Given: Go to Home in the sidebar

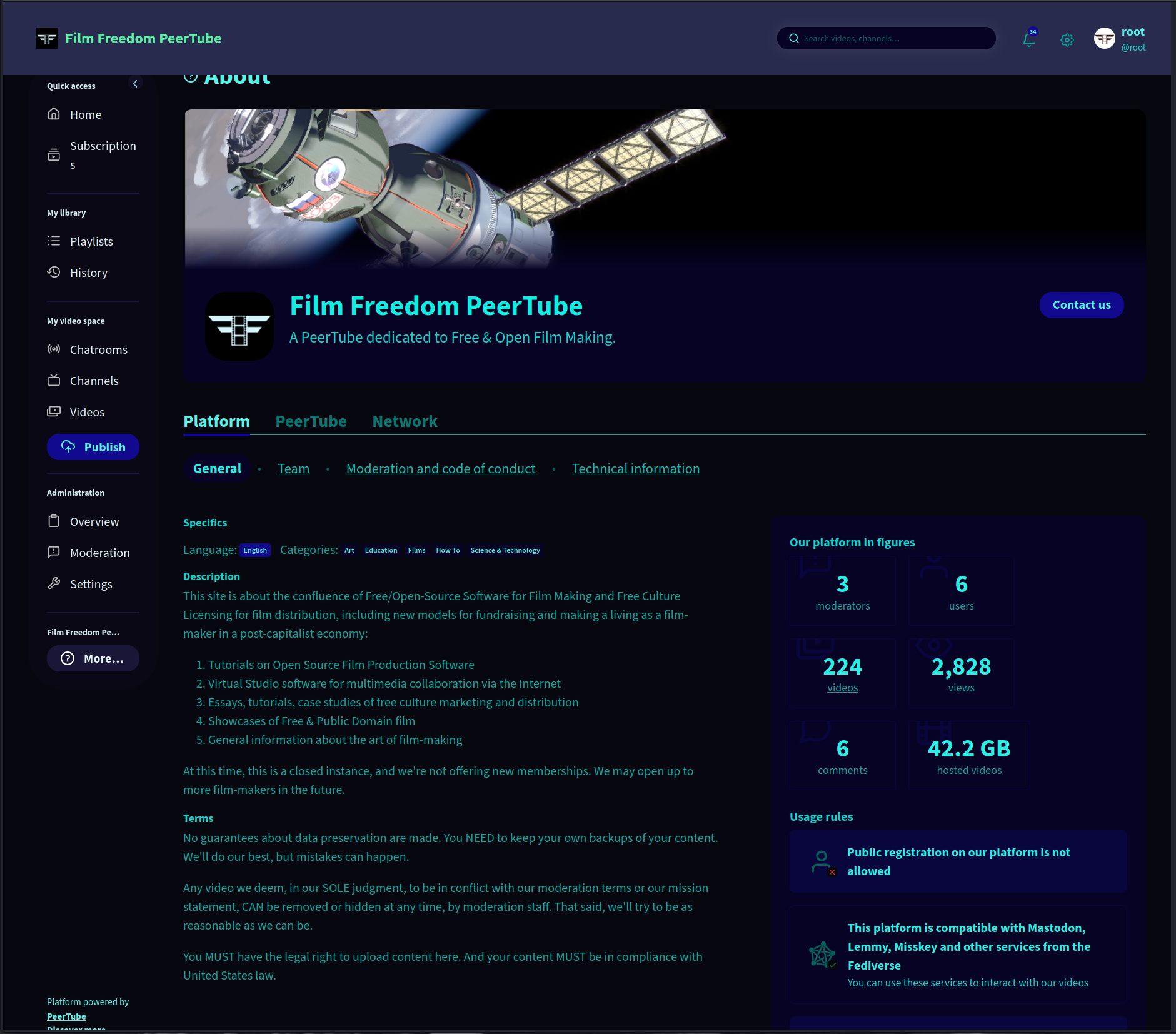Looking at the screenshot, I should [x=86, y=114].
